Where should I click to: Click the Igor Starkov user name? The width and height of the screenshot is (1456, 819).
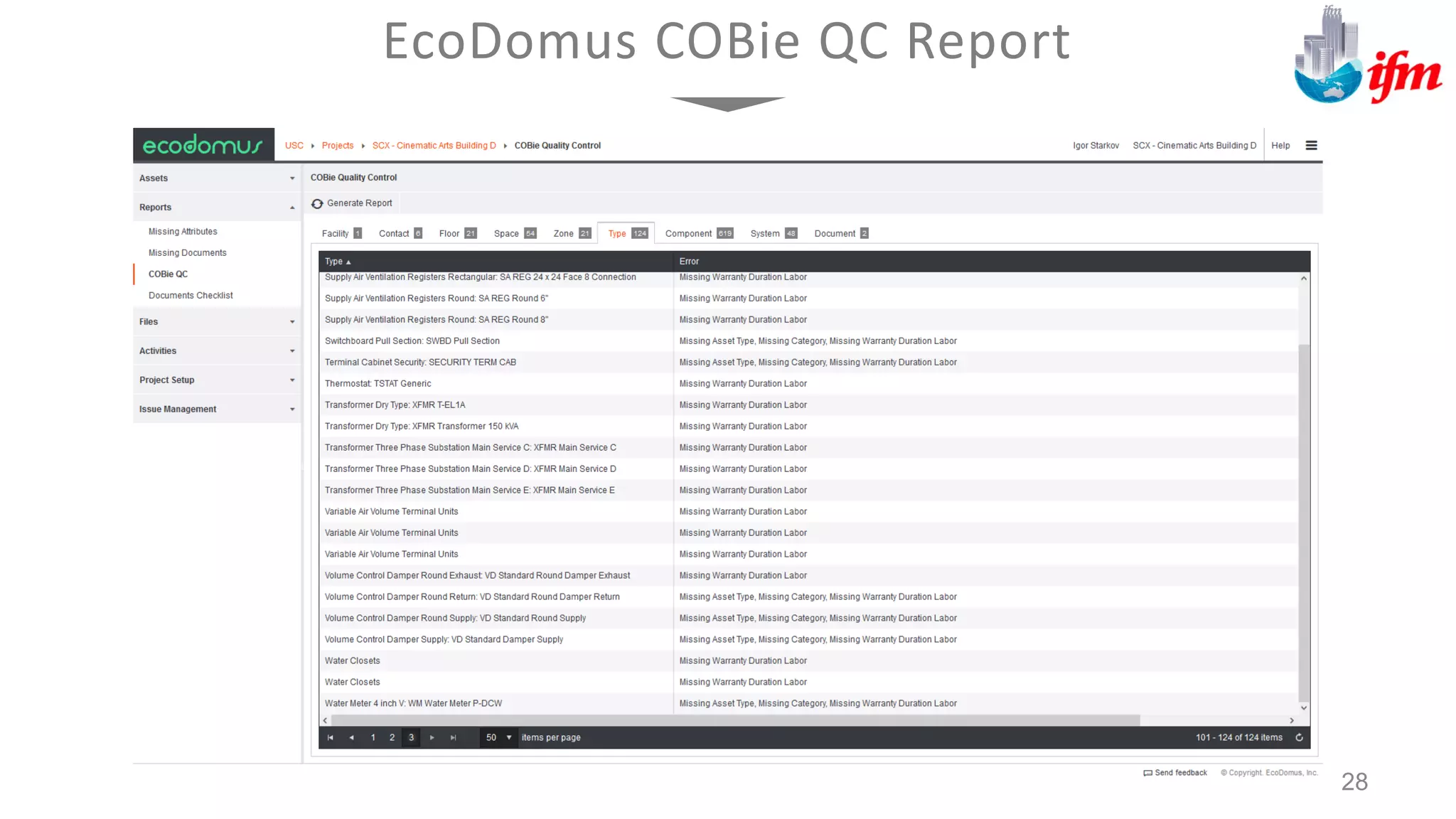(1096, 146)
